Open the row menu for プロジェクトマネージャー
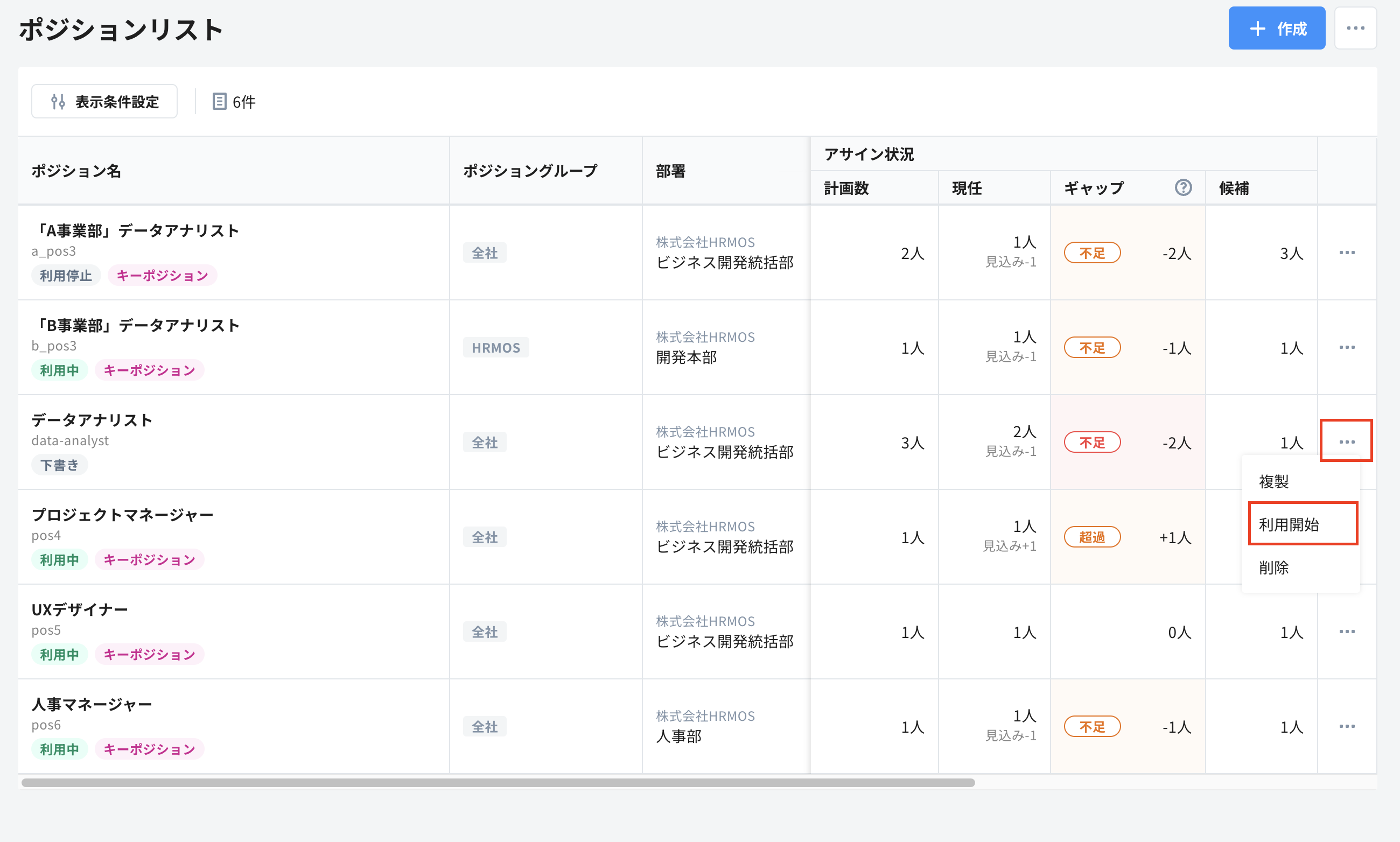Screen dimensions: 1400x842 click(x=1347, y=537)
